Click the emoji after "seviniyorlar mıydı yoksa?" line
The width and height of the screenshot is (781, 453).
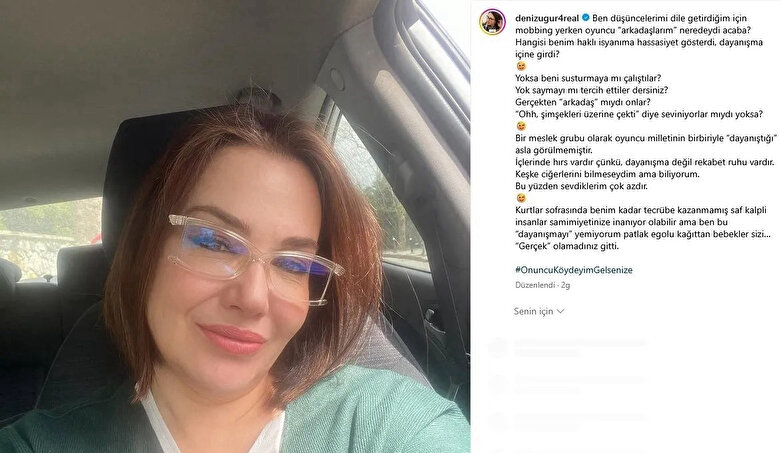pyautogui.click(x=521, y=126)
